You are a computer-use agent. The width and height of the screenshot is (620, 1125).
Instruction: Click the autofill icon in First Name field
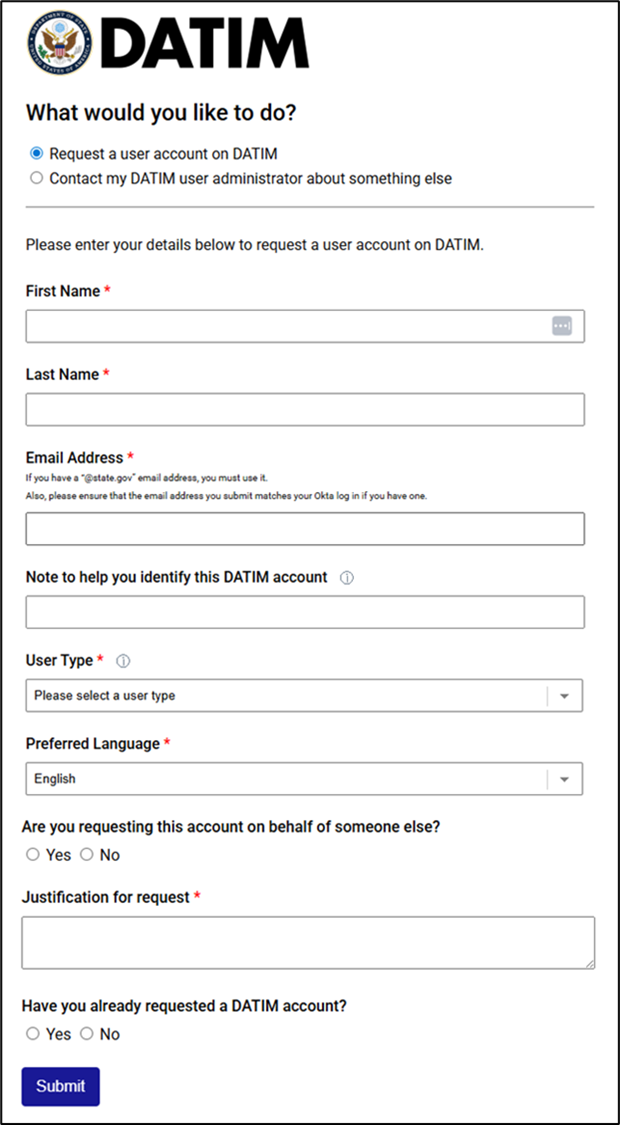[x=562, y=326]
